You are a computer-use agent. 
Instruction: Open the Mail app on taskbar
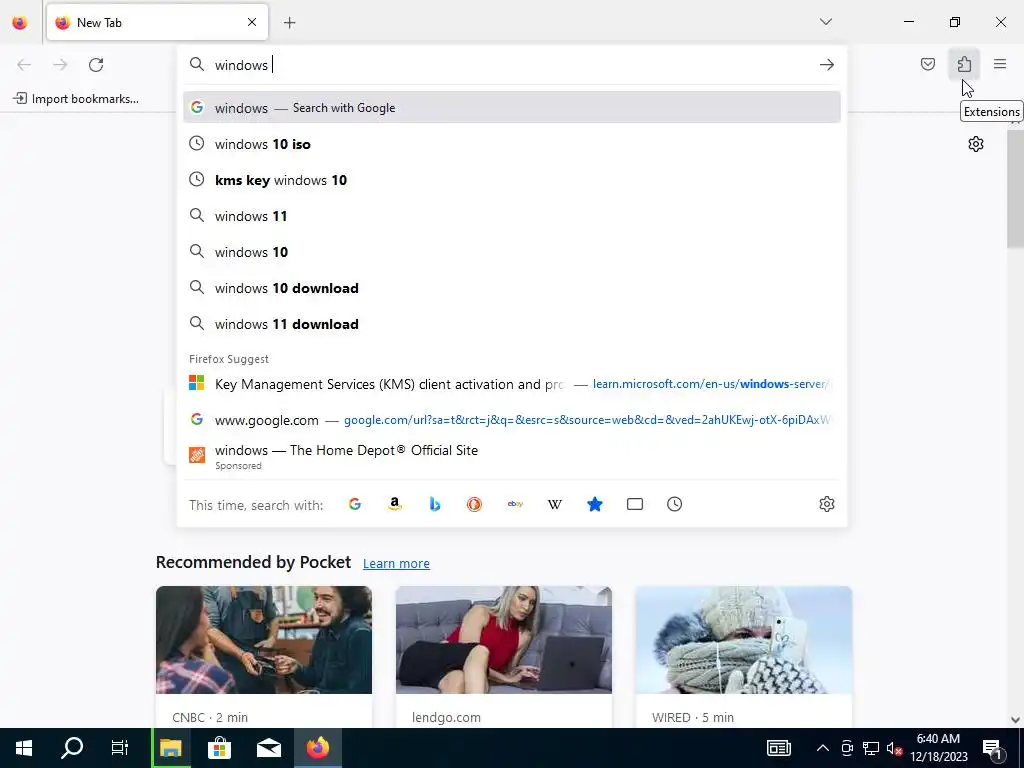point(268,748)
